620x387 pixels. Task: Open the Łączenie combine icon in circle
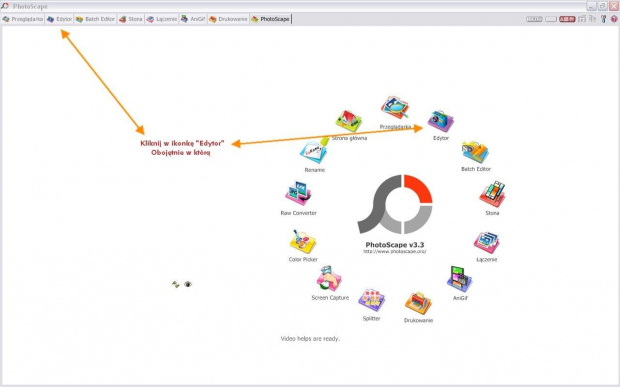[x=487, y=242]
